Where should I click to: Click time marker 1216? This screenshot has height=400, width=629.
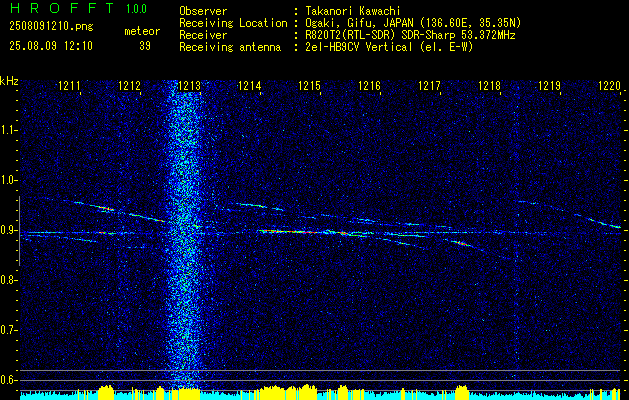tap(369, 85)
